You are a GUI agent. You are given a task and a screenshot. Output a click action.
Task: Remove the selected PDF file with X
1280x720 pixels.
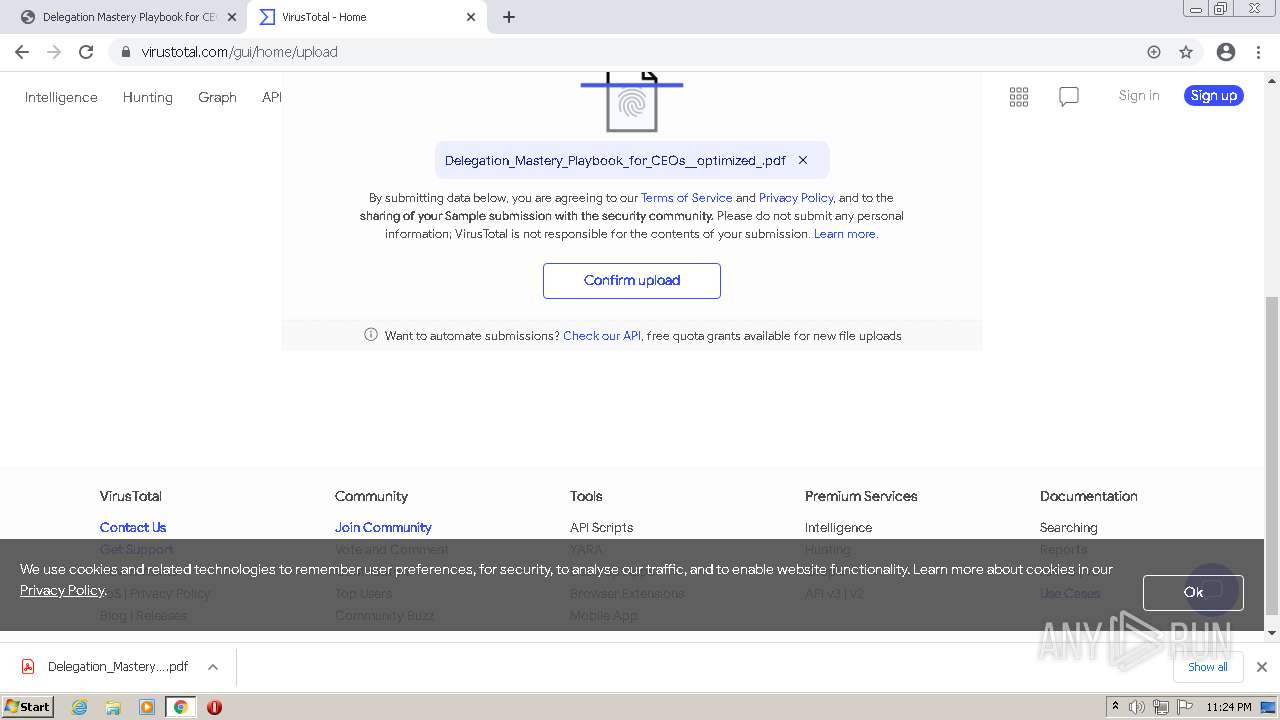803,160
